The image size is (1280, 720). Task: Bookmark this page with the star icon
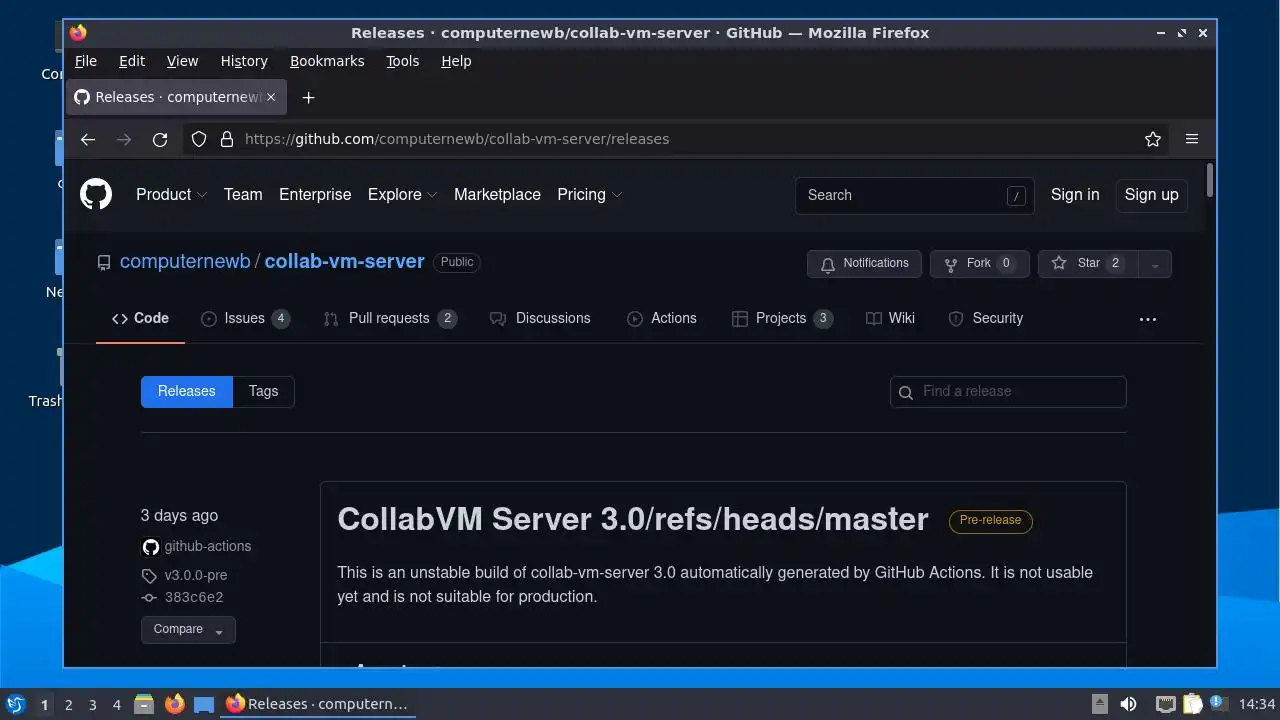[x=1153, y=139]
